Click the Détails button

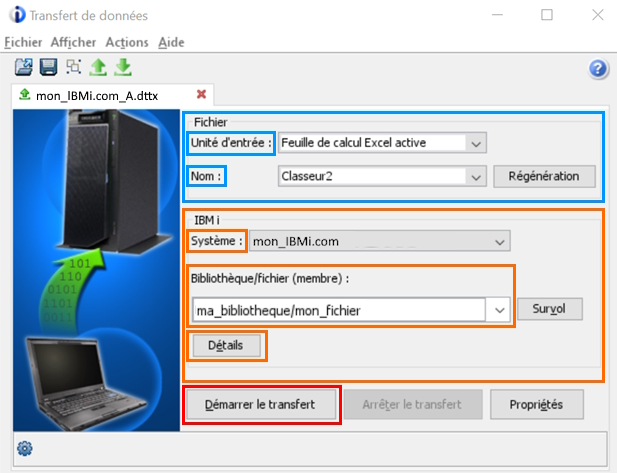pyautogui.click(x=226, y=346)
